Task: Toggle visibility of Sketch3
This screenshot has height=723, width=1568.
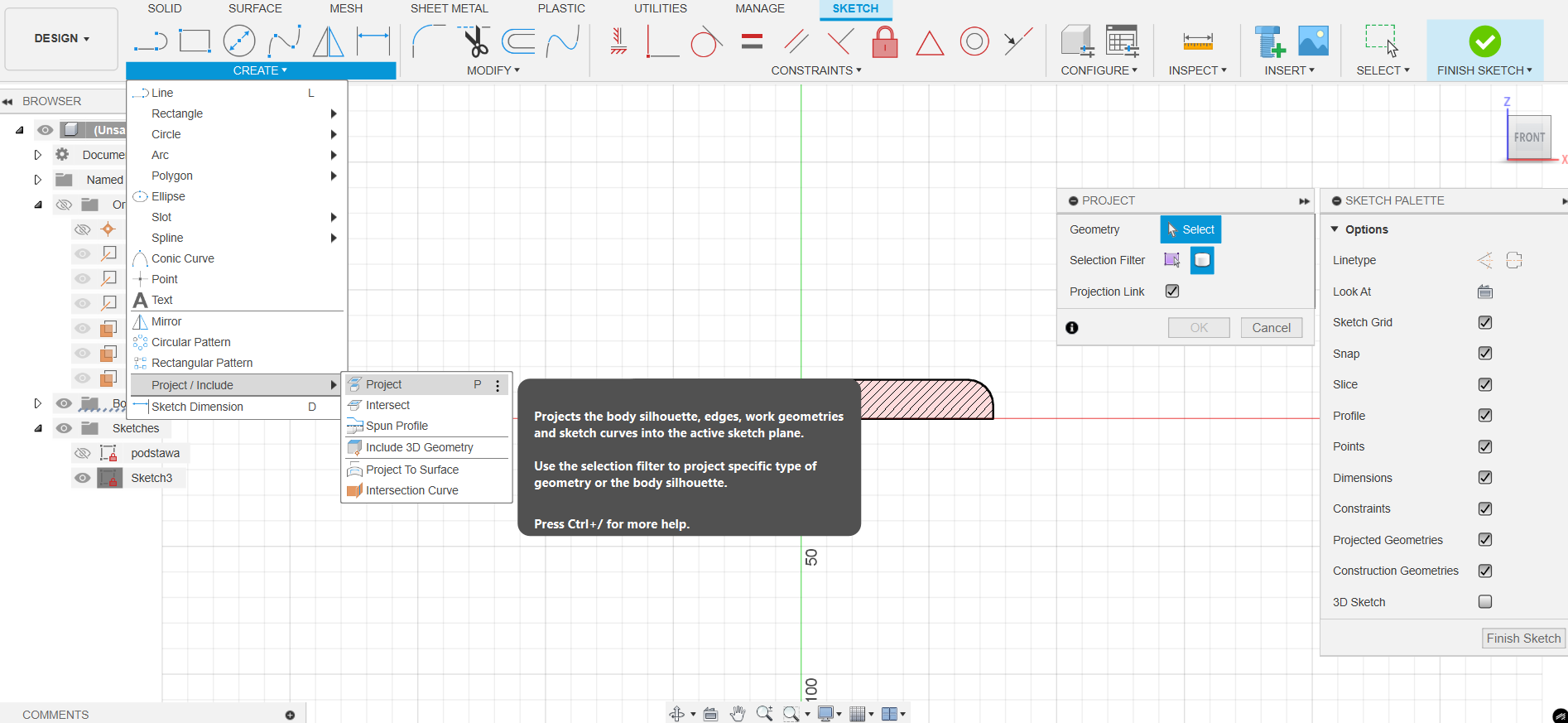Action: (x=82, y=478)
